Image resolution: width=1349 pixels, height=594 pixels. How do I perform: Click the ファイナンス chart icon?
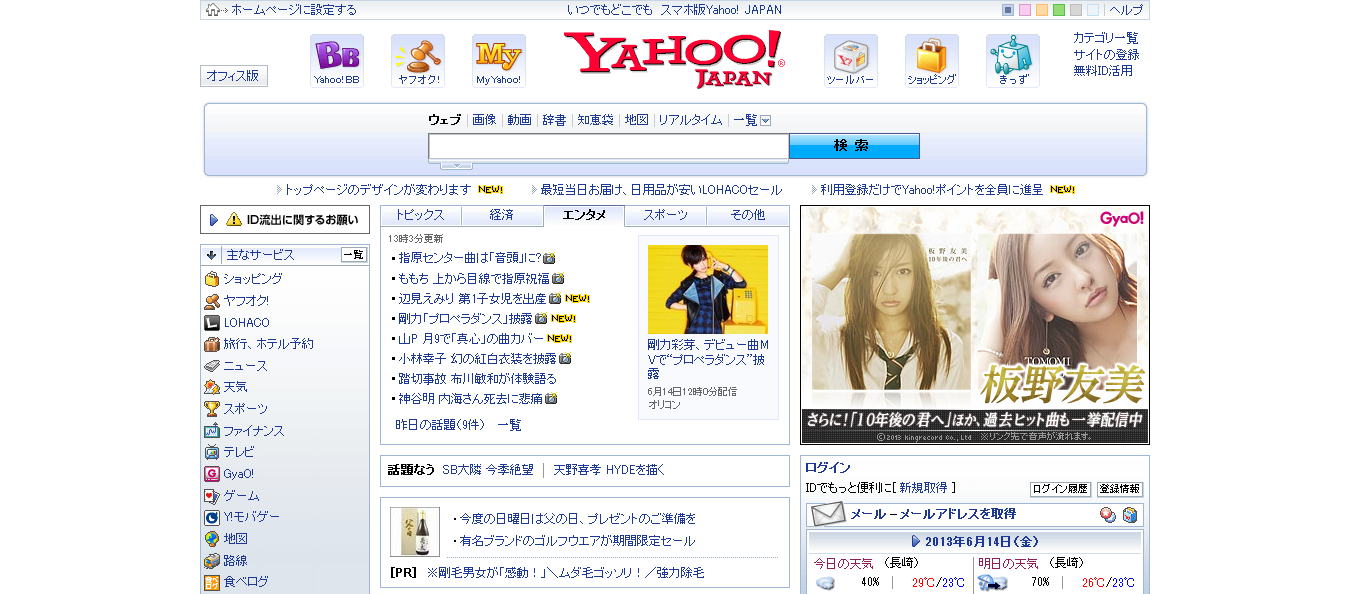212,431
